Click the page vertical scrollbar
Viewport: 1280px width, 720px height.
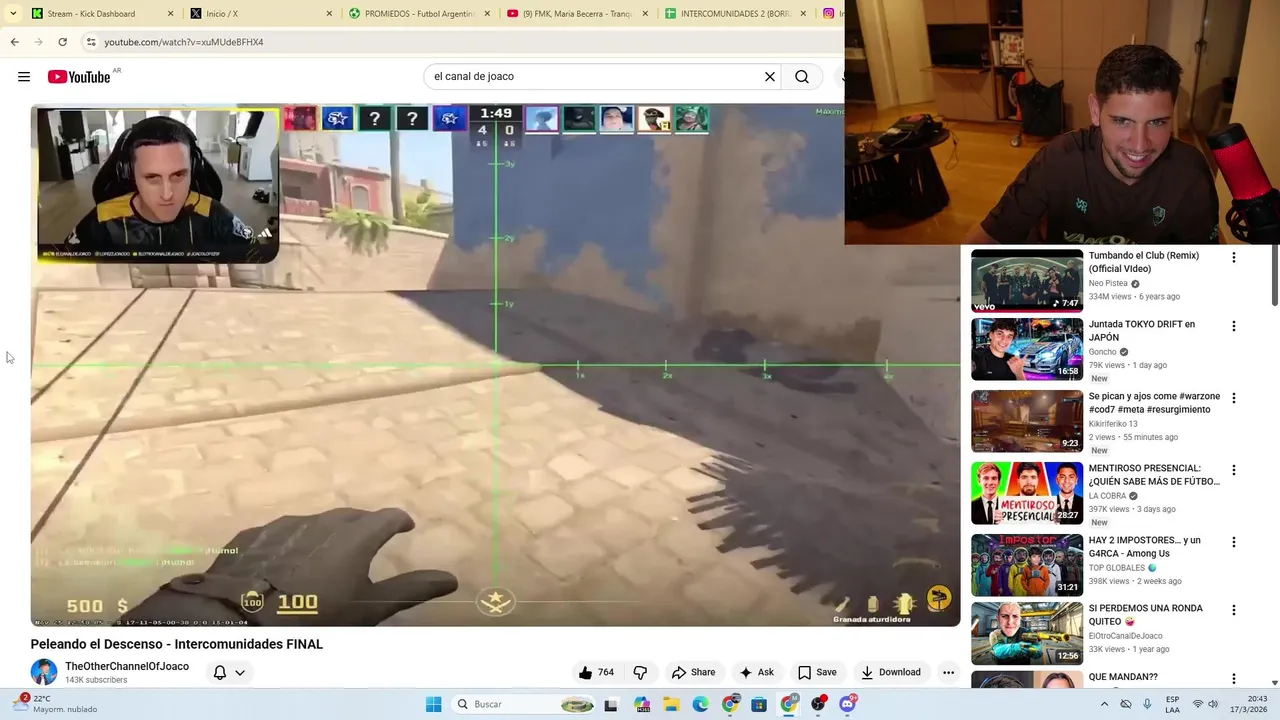coord(1275,275)
